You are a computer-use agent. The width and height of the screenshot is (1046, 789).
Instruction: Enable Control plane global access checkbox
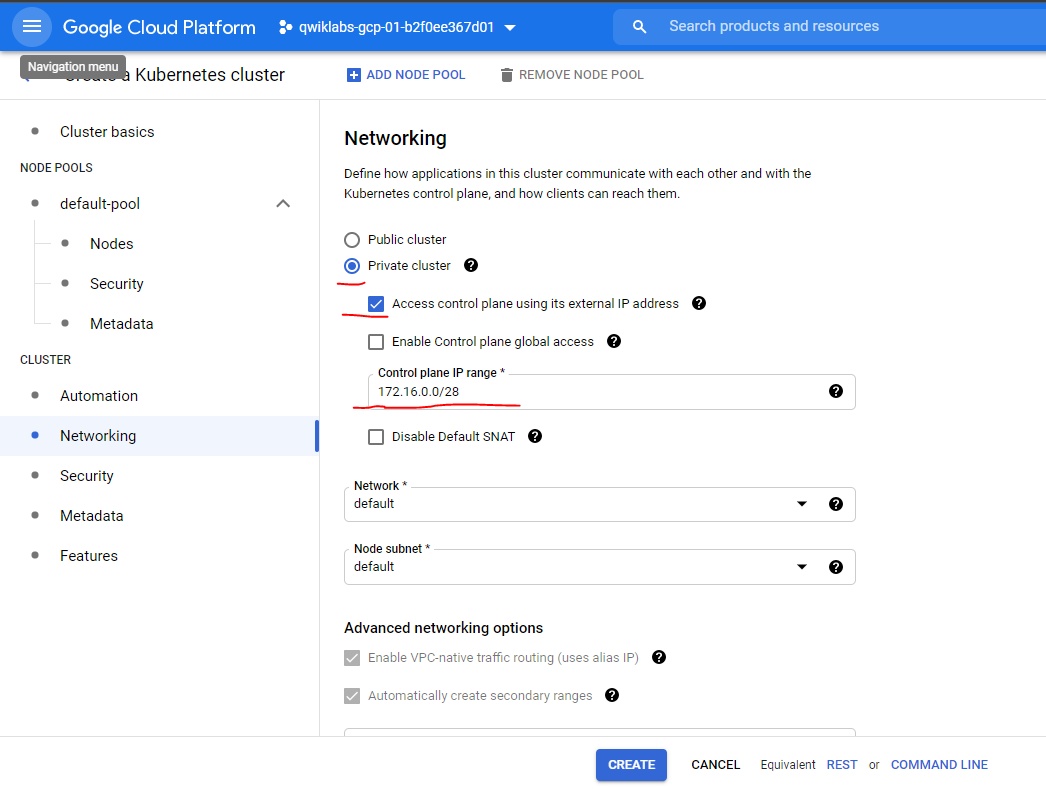click(376, 342)
